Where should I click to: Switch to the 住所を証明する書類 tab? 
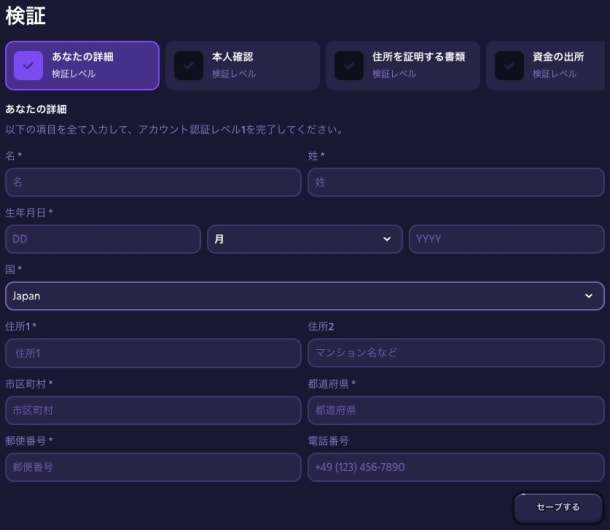coord(403,65)
